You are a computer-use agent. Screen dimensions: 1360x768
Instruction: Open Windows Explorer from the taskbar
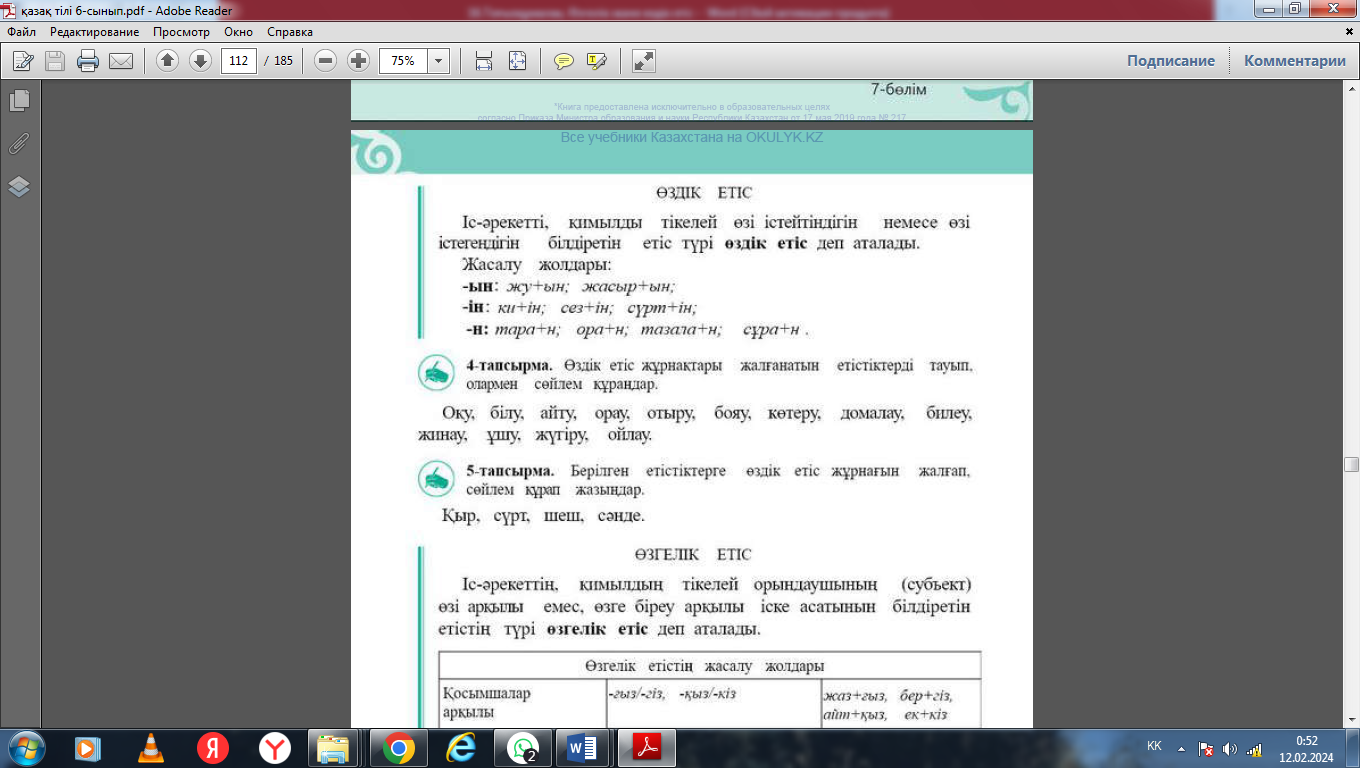coord(333,748)
